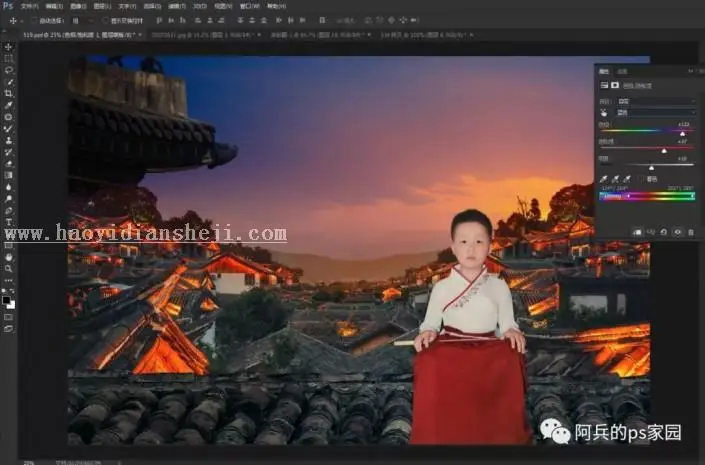
Task: Close the first document tab
Action: click(140, 35)
